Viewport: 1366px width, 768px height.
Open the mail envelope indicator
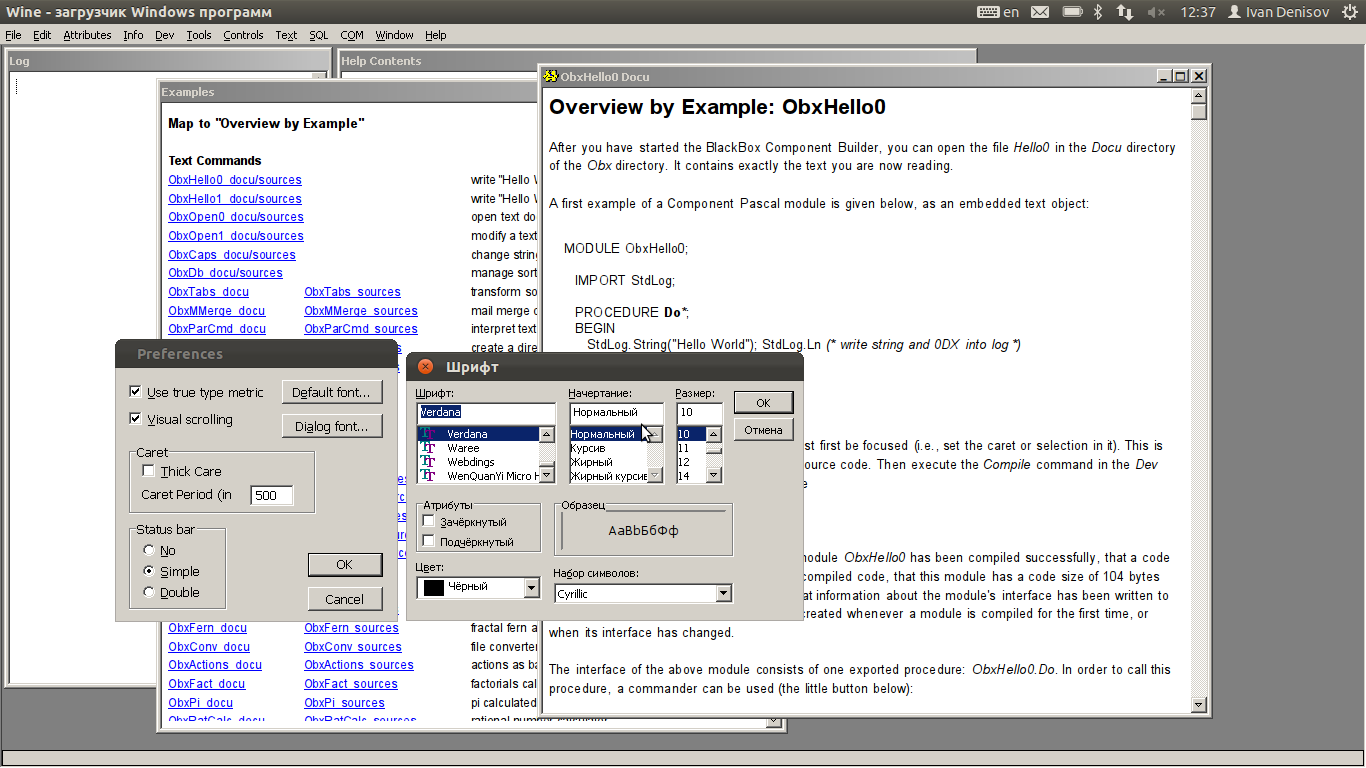[1040, 12]
